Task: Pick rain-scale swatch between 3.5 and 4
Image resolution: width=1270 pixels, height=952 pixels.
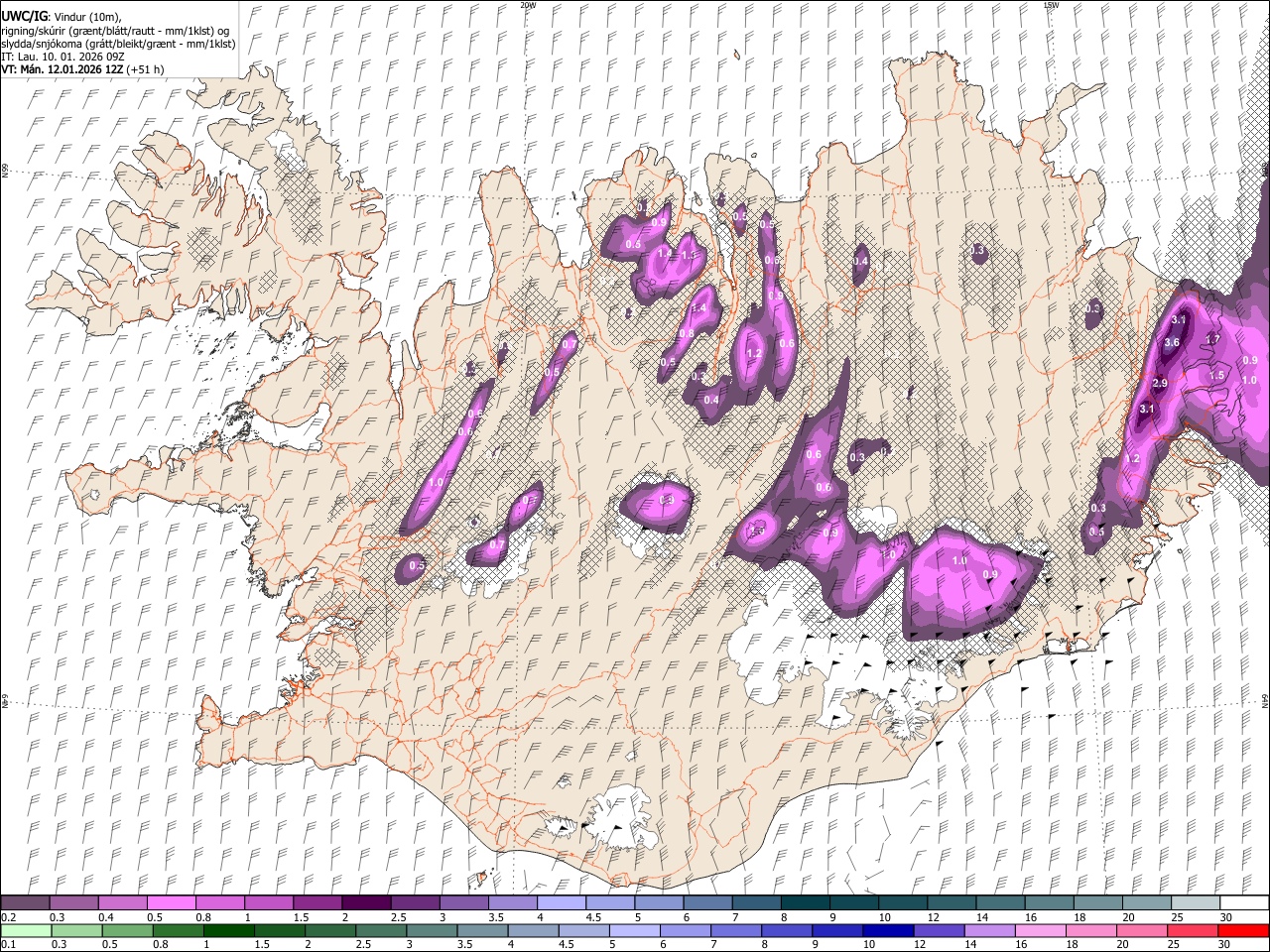Action: coord(482,931)
